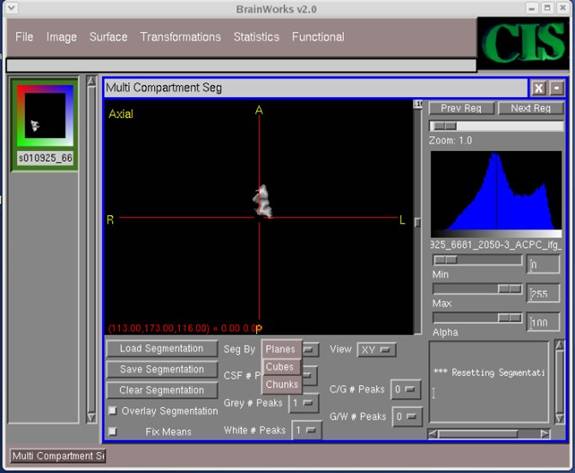
Task: Click the Alpha slider handle
Action: [x=510, y=318]
